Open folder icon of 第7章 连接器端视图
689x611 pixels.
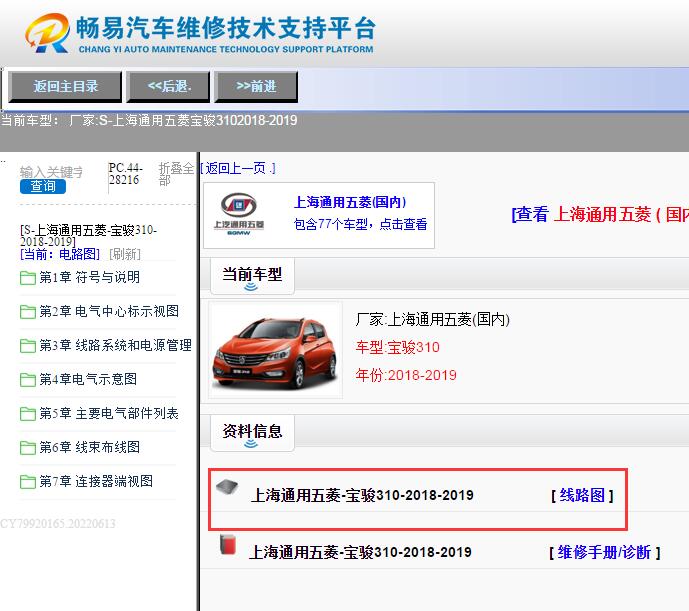pyautogui.click(x=28, y=481)
